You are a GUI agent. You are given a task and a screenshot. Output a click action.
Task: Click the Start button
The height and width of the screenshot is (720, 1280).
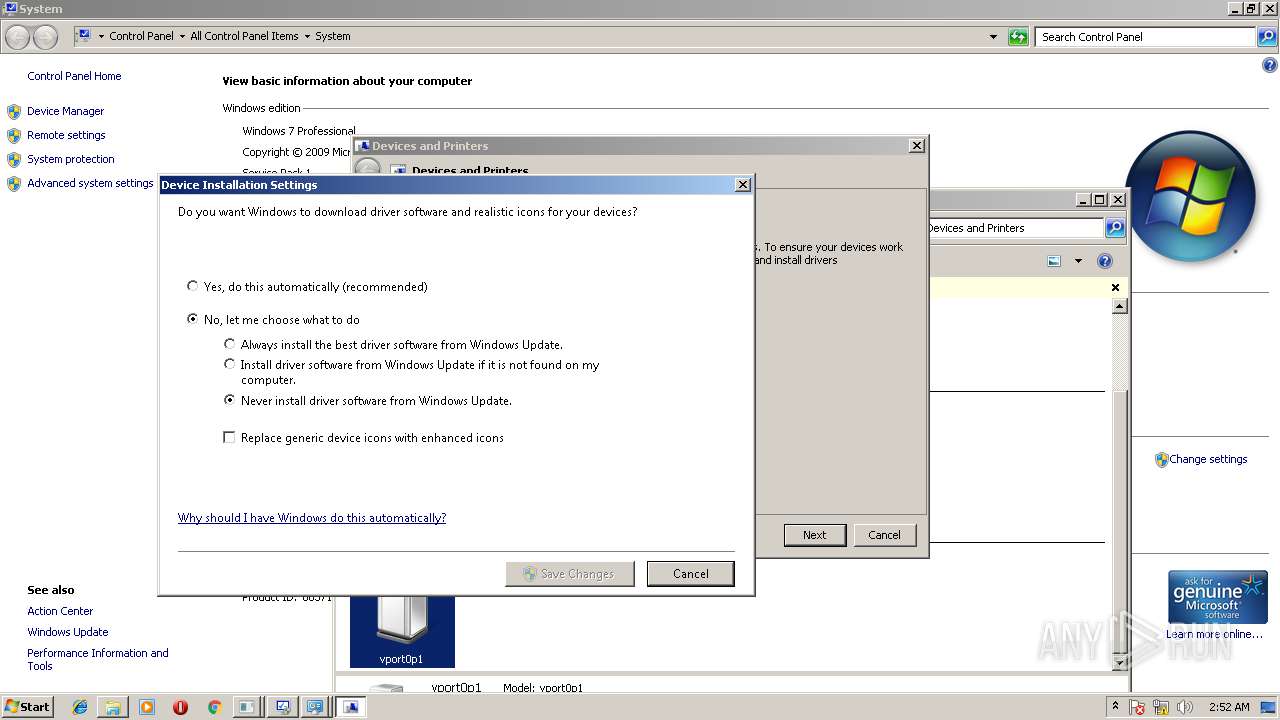coord(28,707)
